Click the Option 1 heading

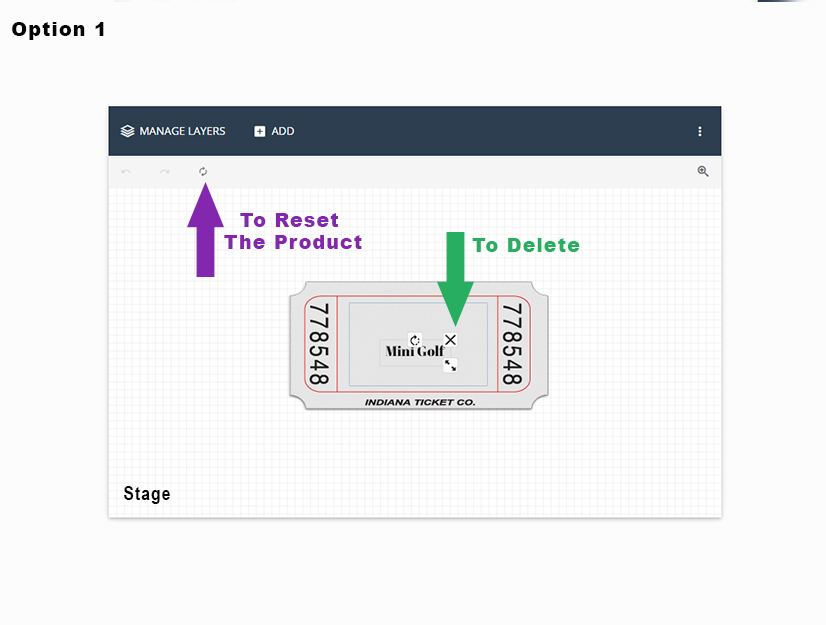[58, 30]
